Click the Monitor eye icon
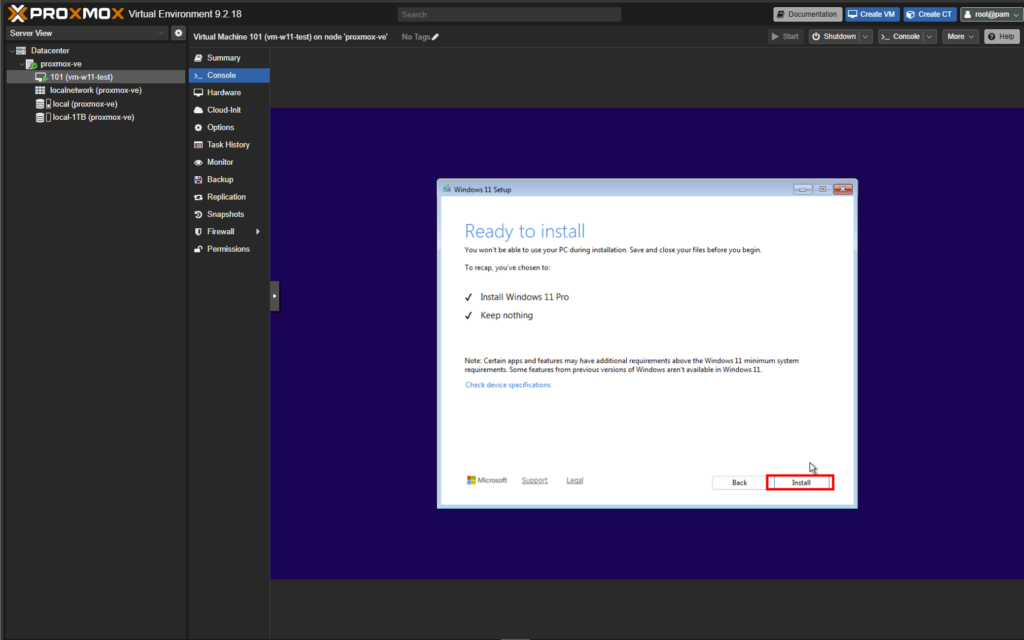This screenshot has height=640, width=1024. (x=198, y=163)
